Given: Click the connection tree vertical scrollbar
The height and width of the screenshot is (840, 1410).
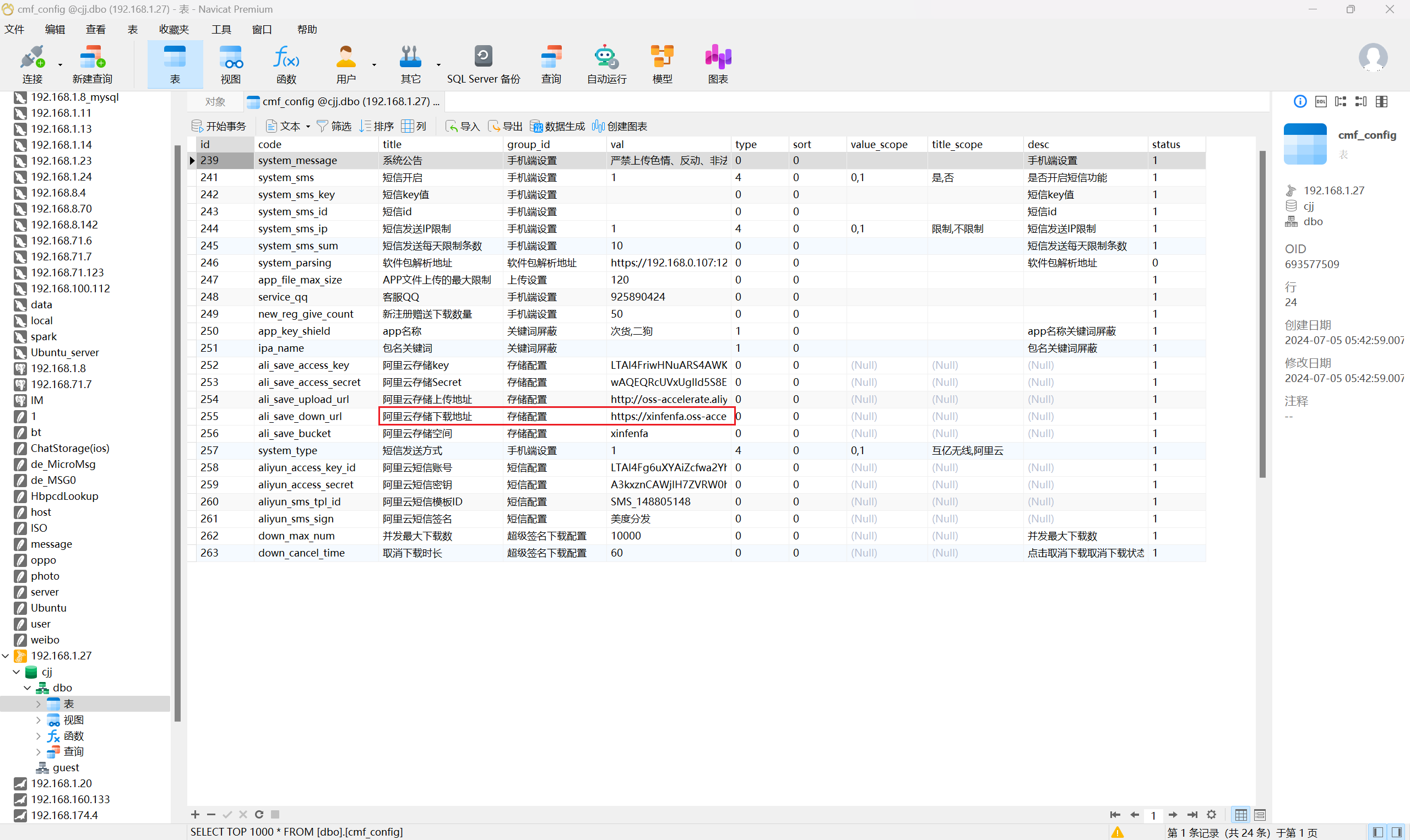Looking at the screenshot, I should coord(177,433).
